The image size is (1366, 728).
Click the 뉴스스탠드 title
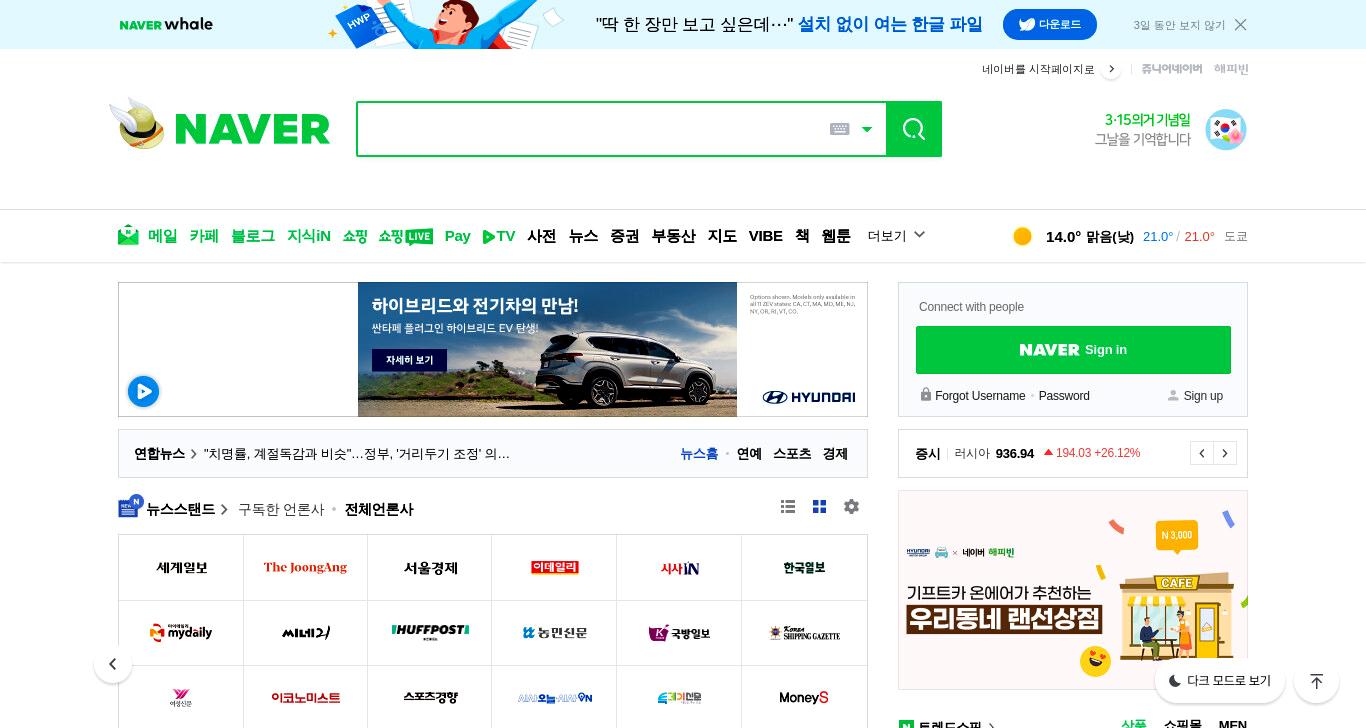click(181, 509)
